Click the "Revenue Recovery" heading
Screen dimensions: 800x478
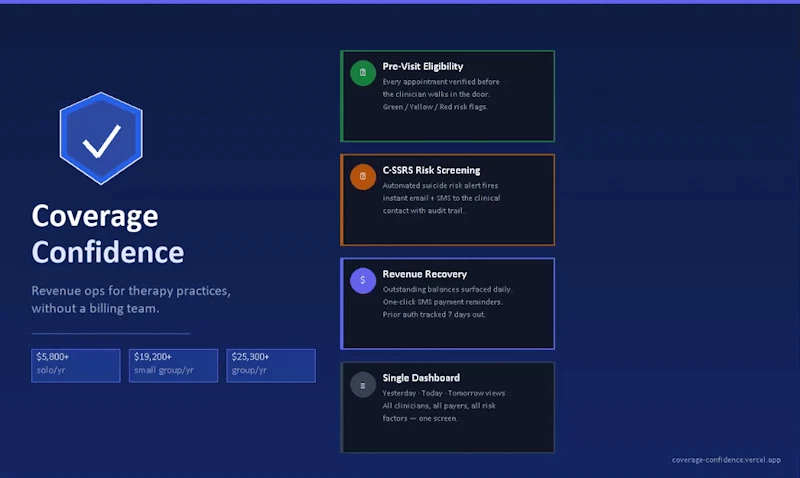tap(424, 274)
